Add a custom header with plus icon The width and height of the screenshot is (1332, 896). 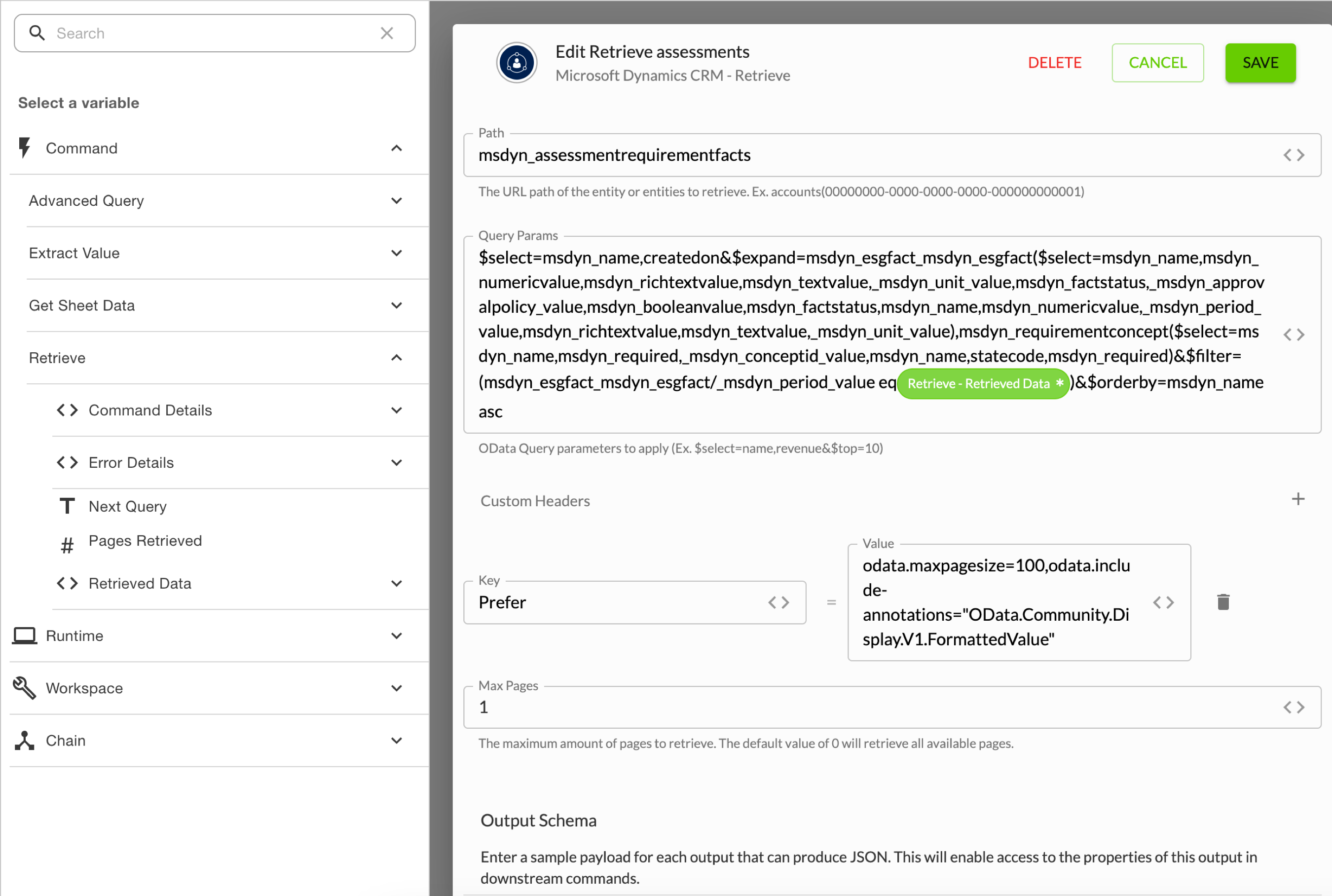[1298, 499]
